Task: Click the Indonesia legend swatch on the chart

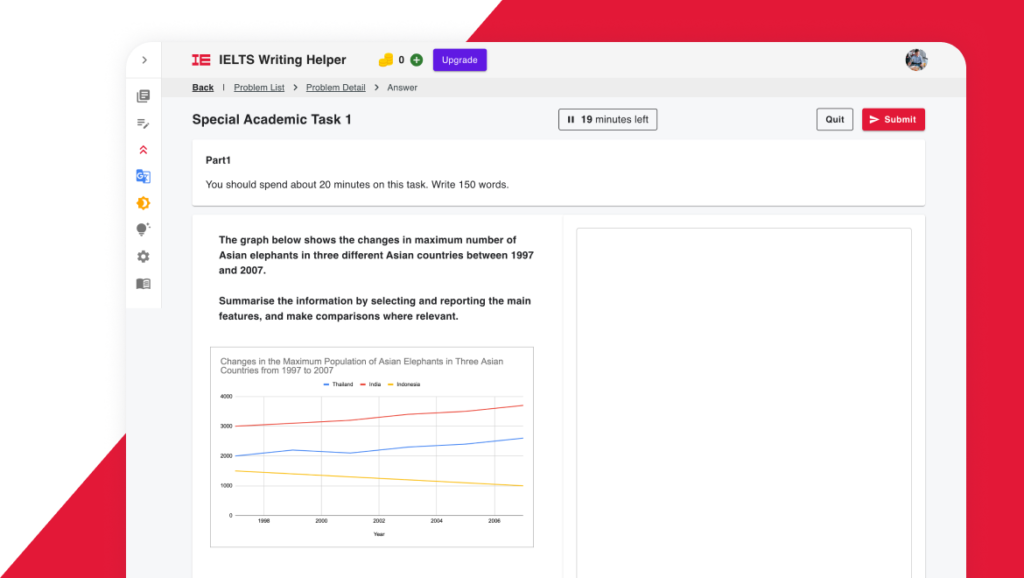Action: (390, 384)
